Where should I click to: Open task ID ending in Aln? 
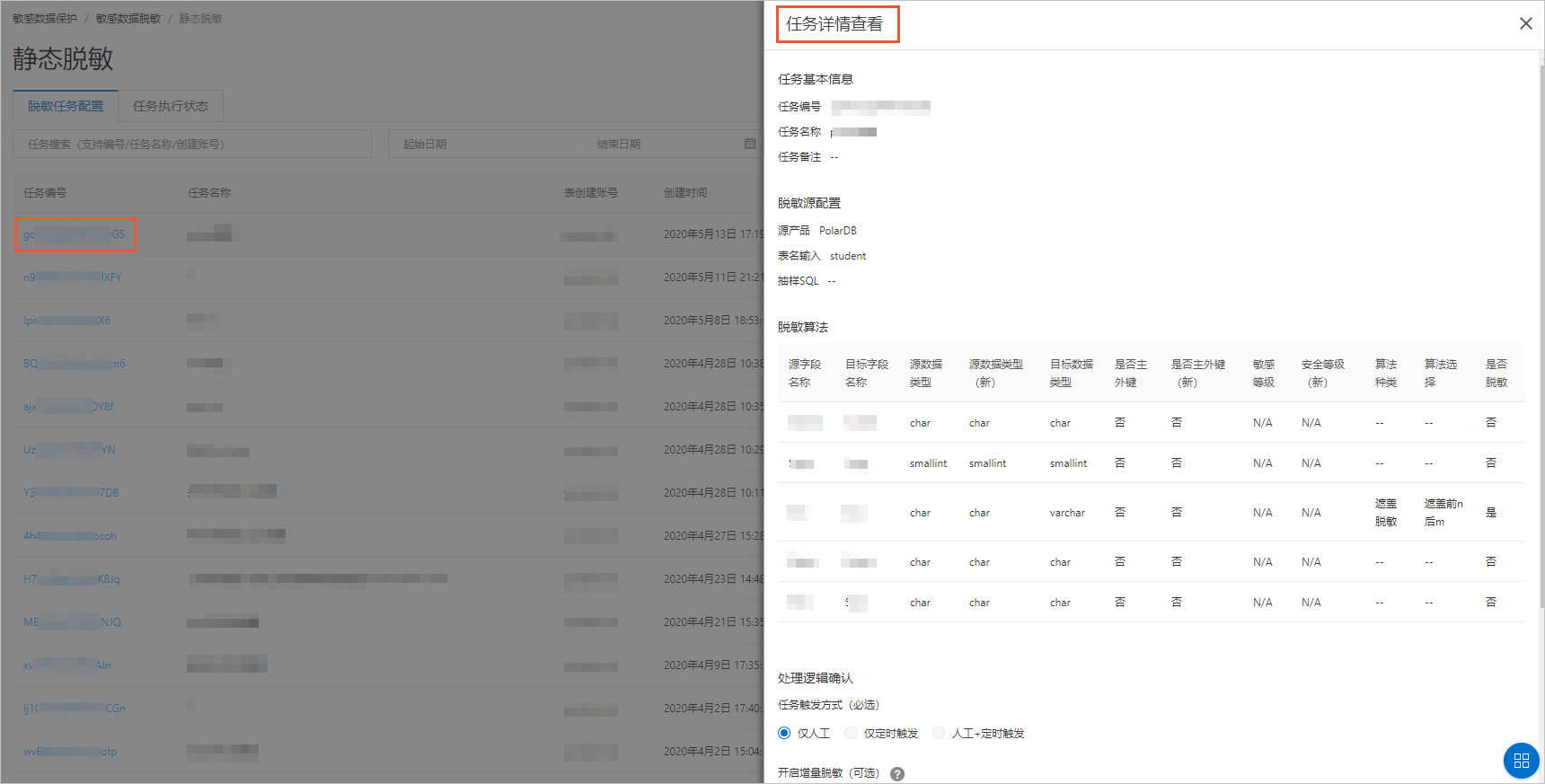click(x=67, y=665)
